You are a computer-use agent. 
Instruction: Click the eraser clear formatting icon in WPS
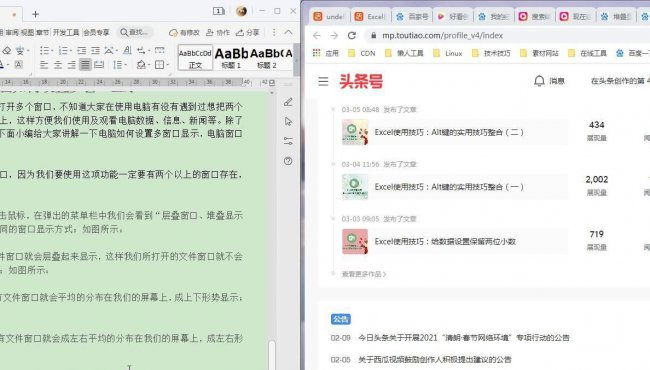[7, 51]
